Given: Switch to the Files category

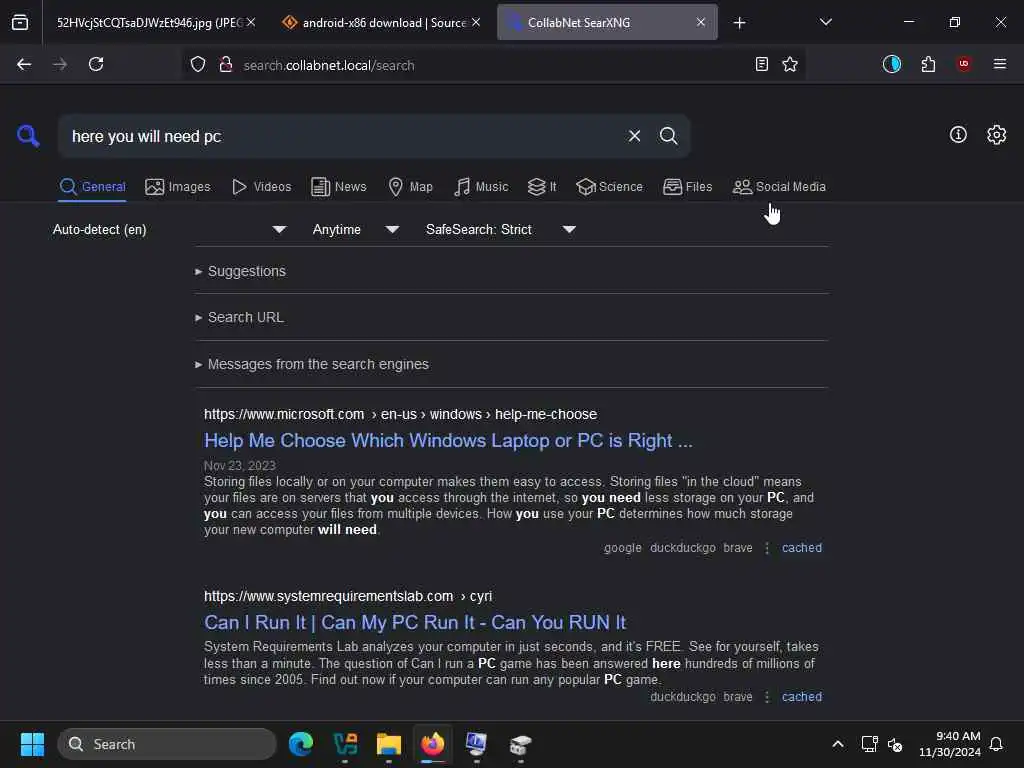Looking at the screenshot, I should pos(688,187).
